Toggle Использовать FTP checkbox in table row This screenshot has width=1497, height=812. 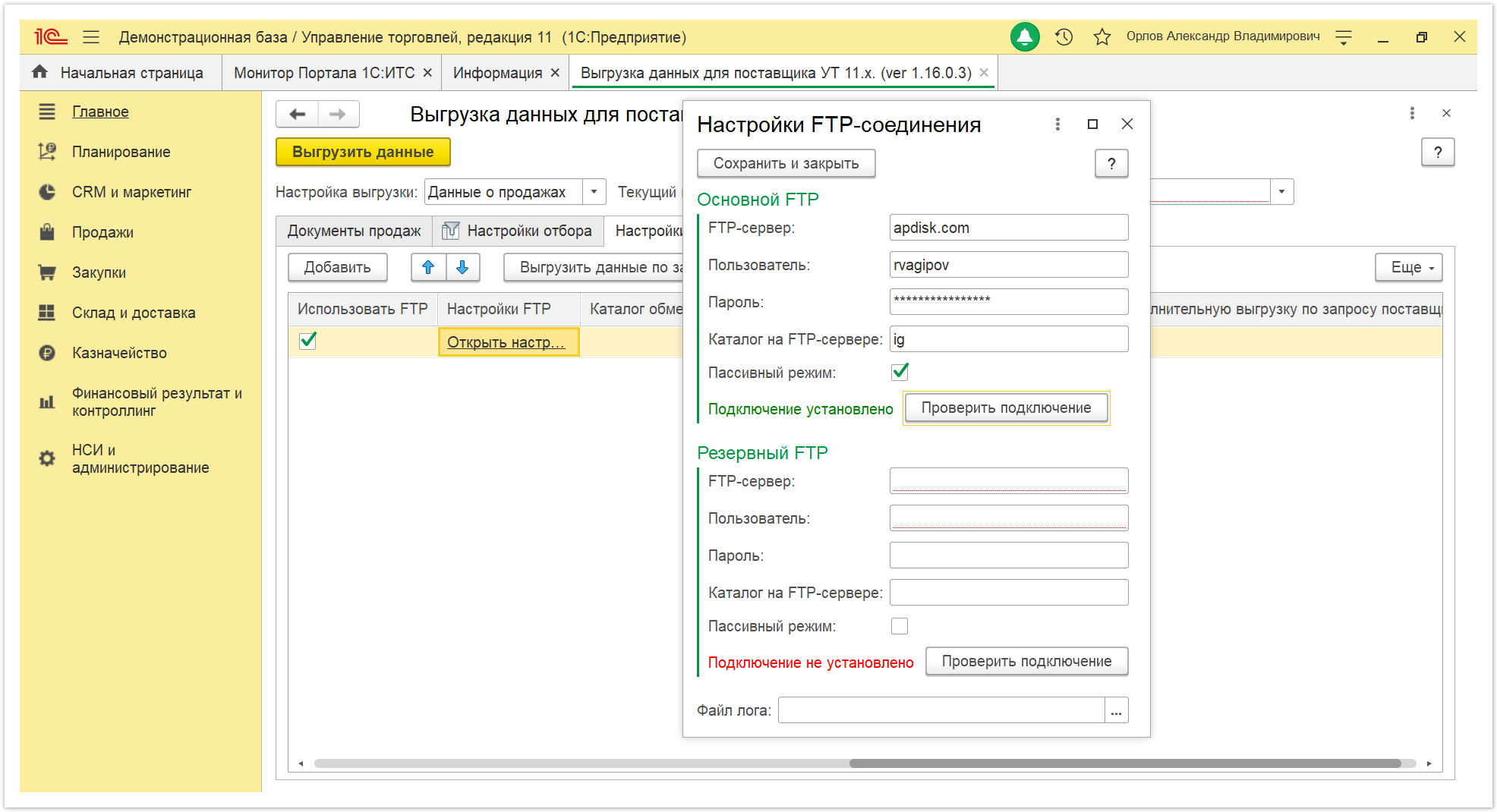tap(307, 341)
